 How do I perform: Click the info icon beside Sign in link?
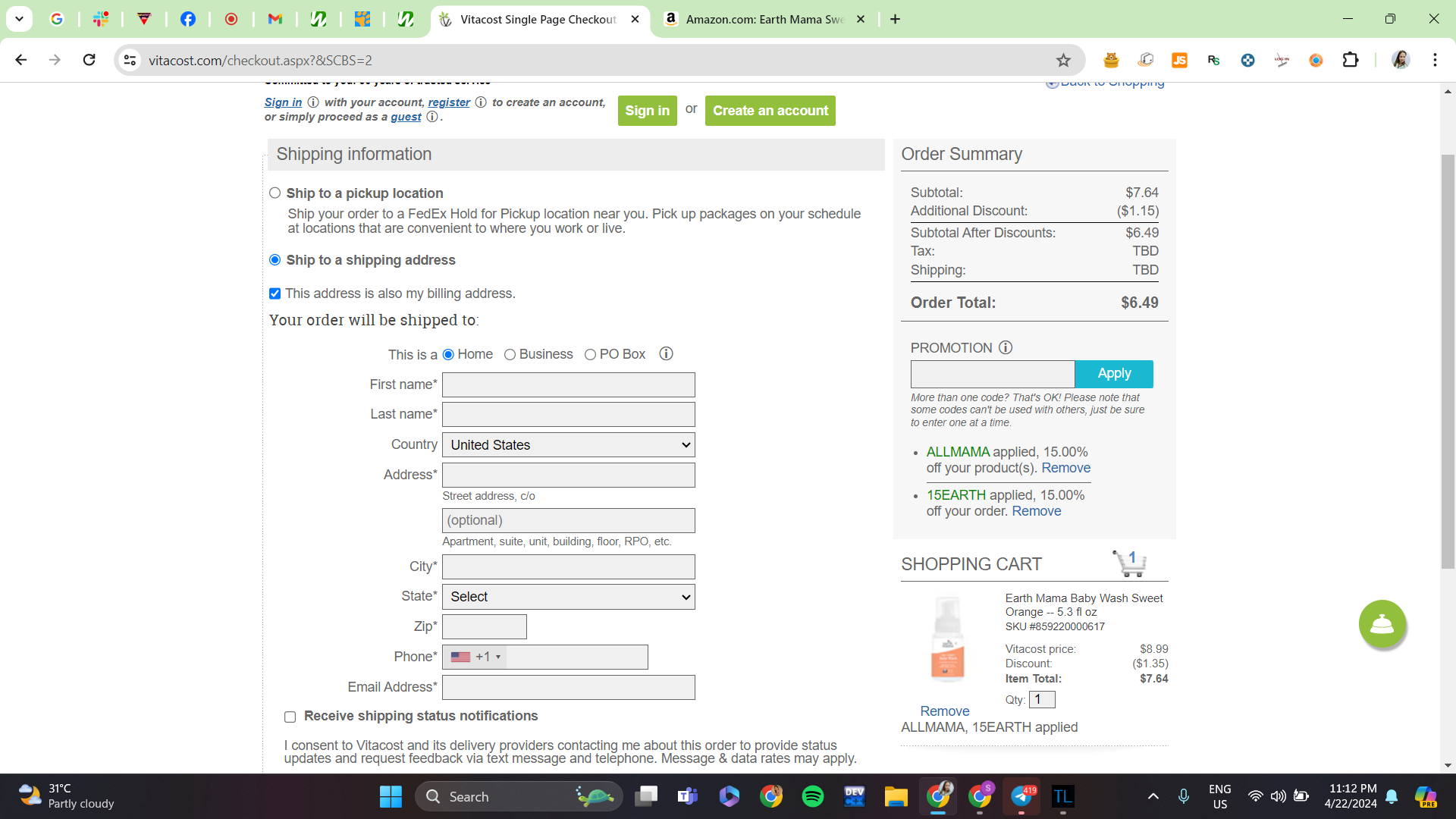(313, 102)
